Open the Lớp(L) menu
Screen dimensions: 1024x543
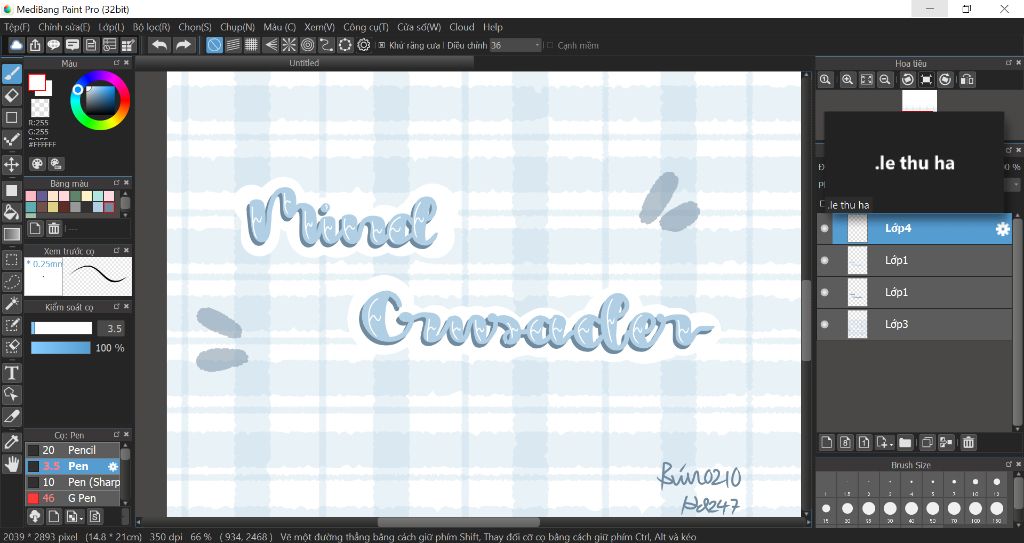pos(111,27)
